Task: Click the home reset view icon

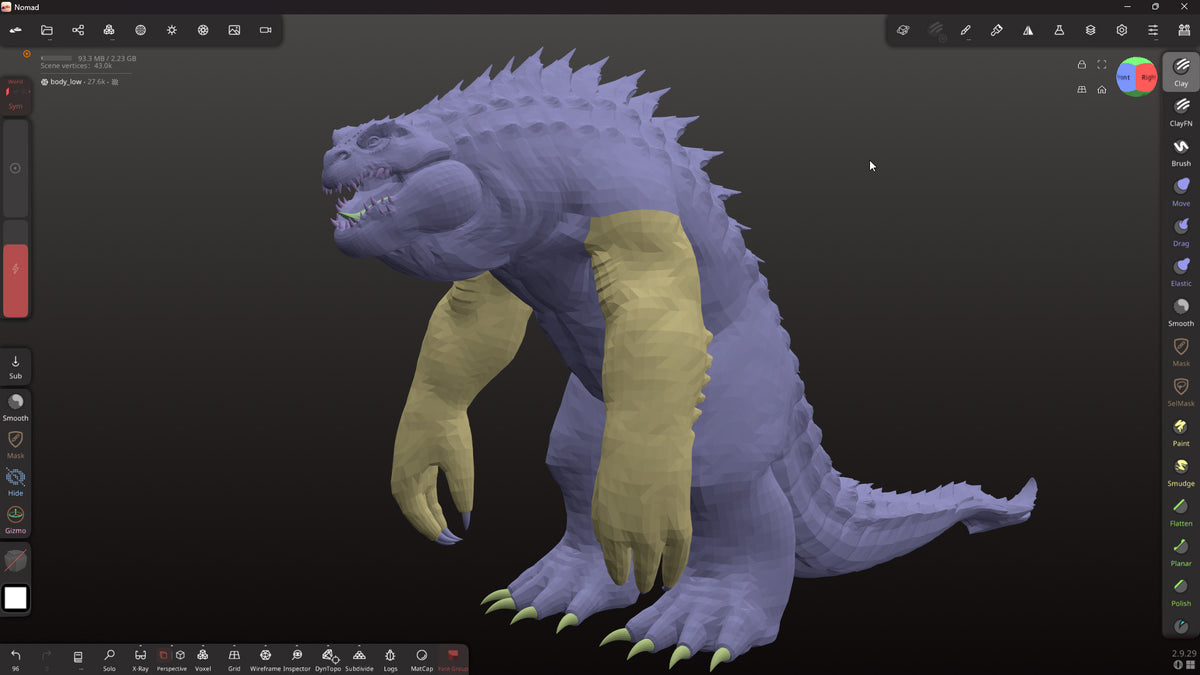Action: pyautogui.click(x=1101, y=89)
